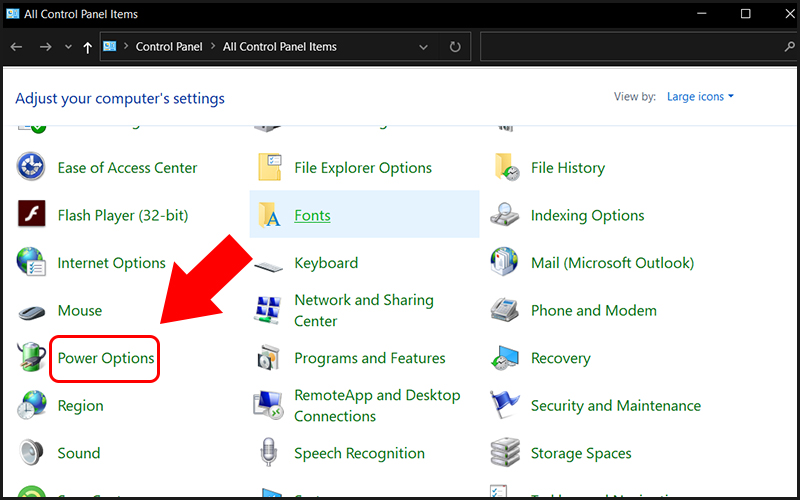Open the Security and Maintenance link
Image resolution: width=800 pixels, height=500 pixels.
coord(615,406)
